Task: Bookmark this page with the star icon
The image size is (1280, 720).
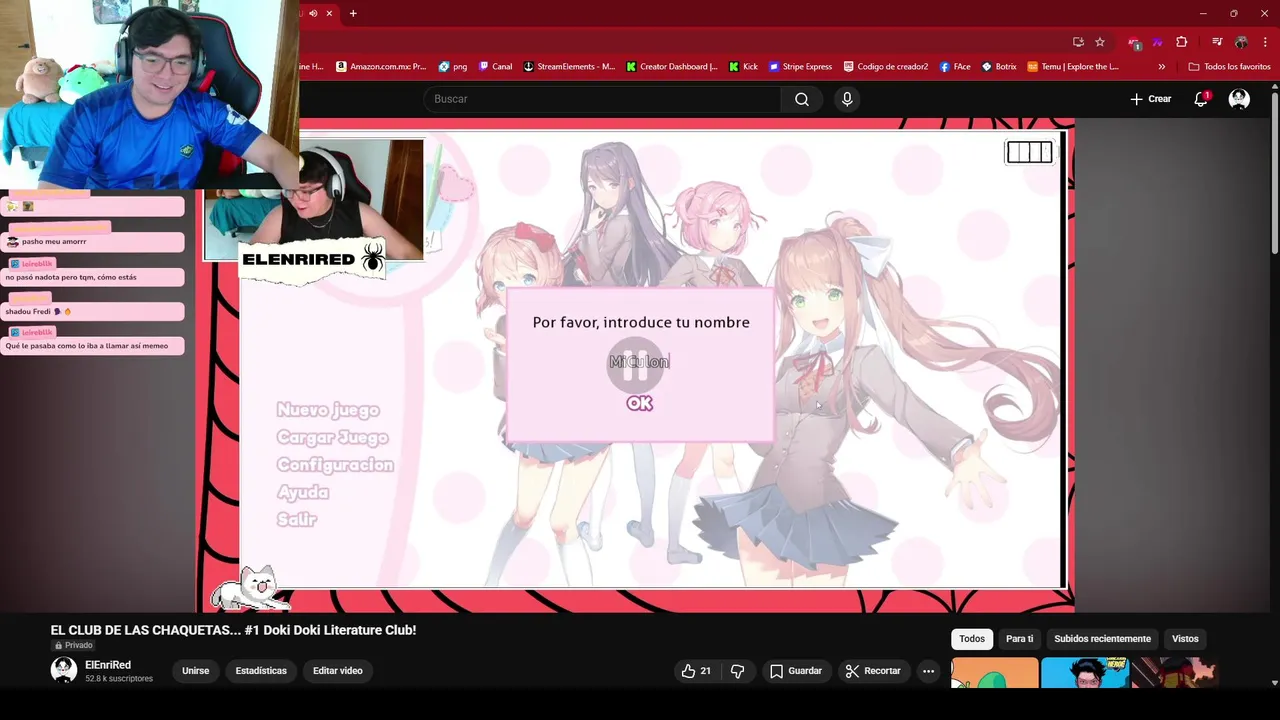Action: tap(1100, 42)
